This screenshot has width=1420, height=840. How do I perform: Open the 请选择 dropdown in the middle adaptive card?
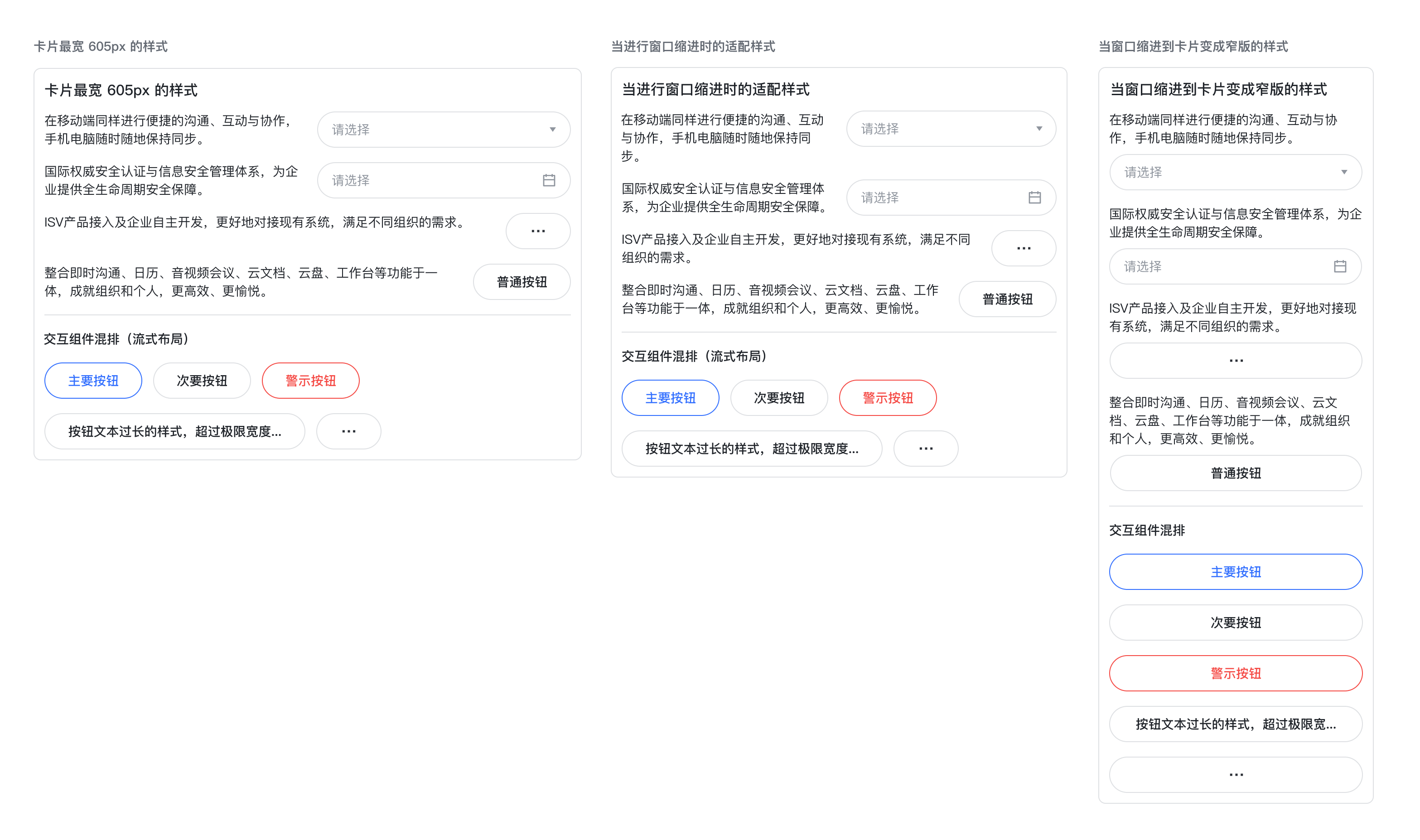coord(951,129)
